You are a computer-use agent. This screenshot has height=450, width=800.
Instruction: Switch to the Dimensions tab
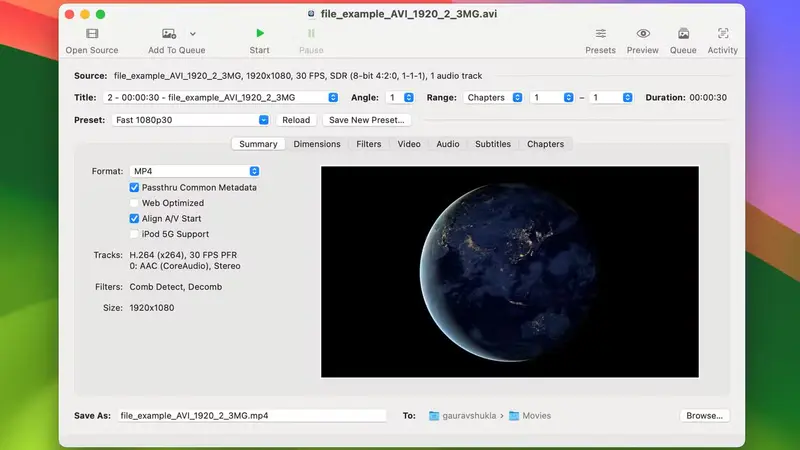(317, 144)
